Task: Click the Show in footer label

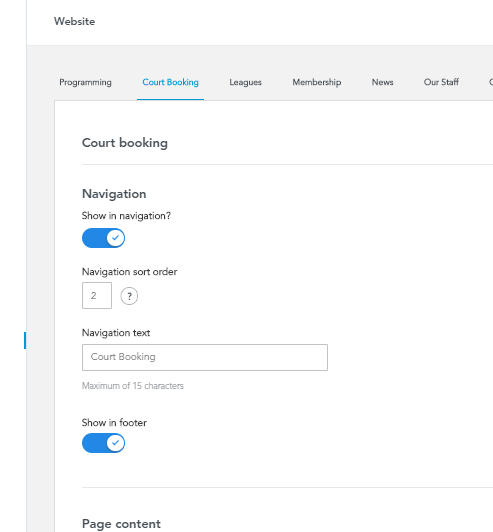Action: 114,423
